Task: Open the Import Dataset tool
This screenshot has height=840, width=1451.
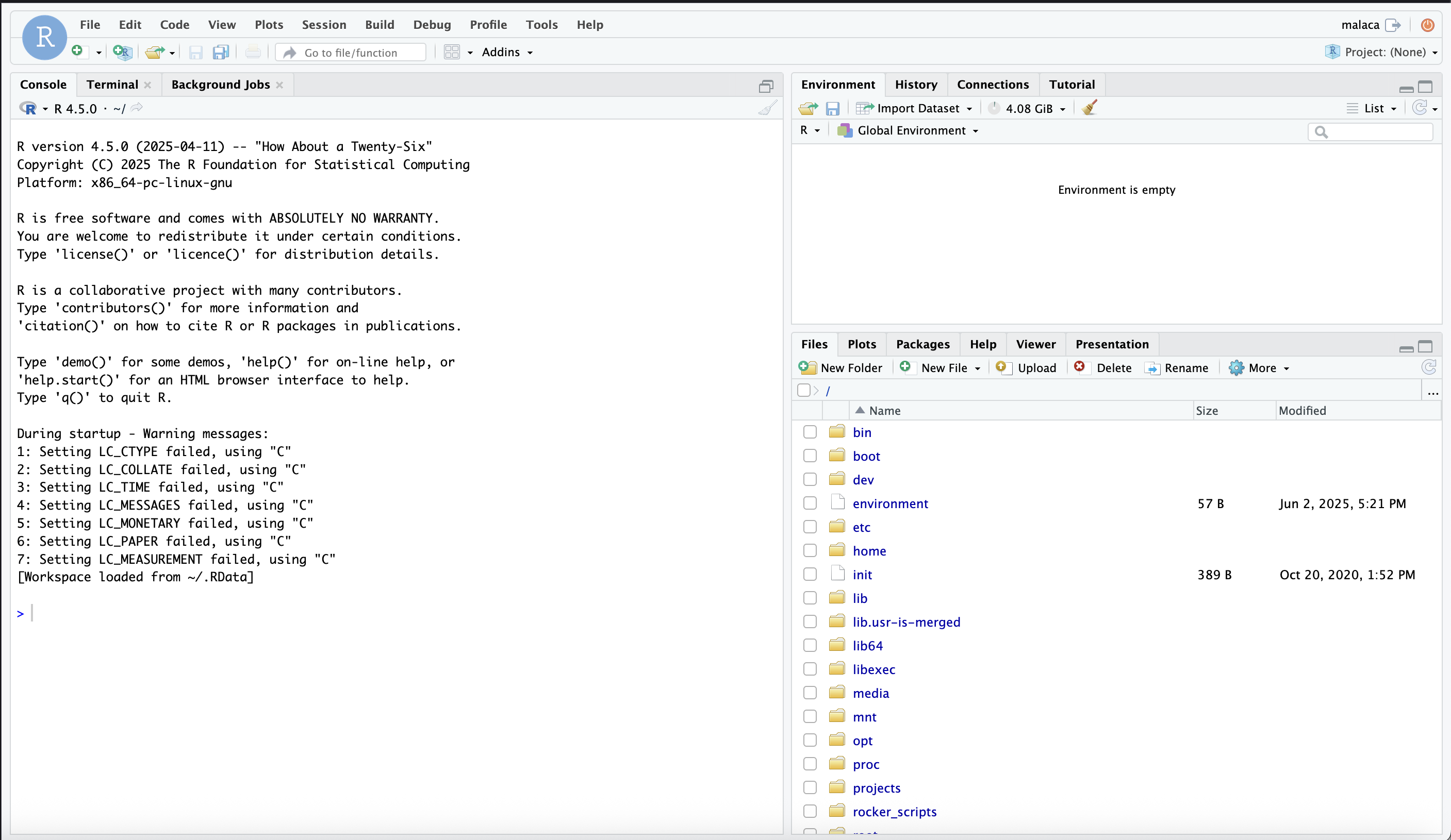Action: pos(914,108)
